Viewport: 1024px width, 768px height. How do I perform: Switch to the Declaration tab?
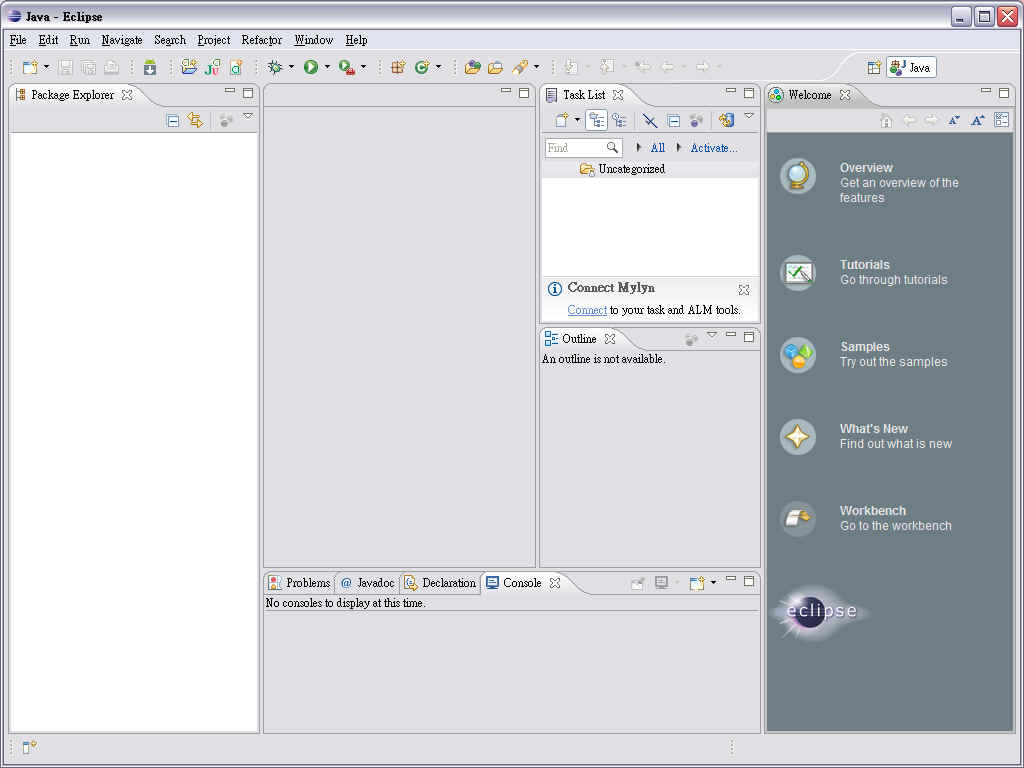(440, 583)
